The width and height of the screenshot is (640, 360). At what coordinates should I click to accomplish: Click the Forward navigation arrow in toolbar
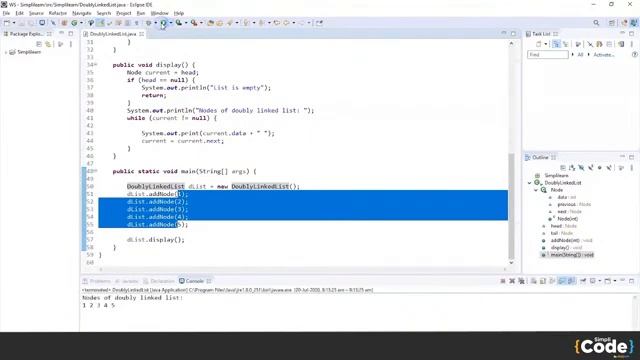pos(302,23)
